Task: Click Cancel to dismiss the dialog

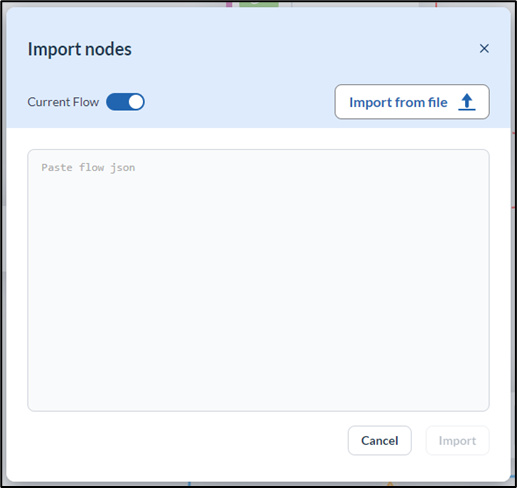Action: (x=380, y=440)
